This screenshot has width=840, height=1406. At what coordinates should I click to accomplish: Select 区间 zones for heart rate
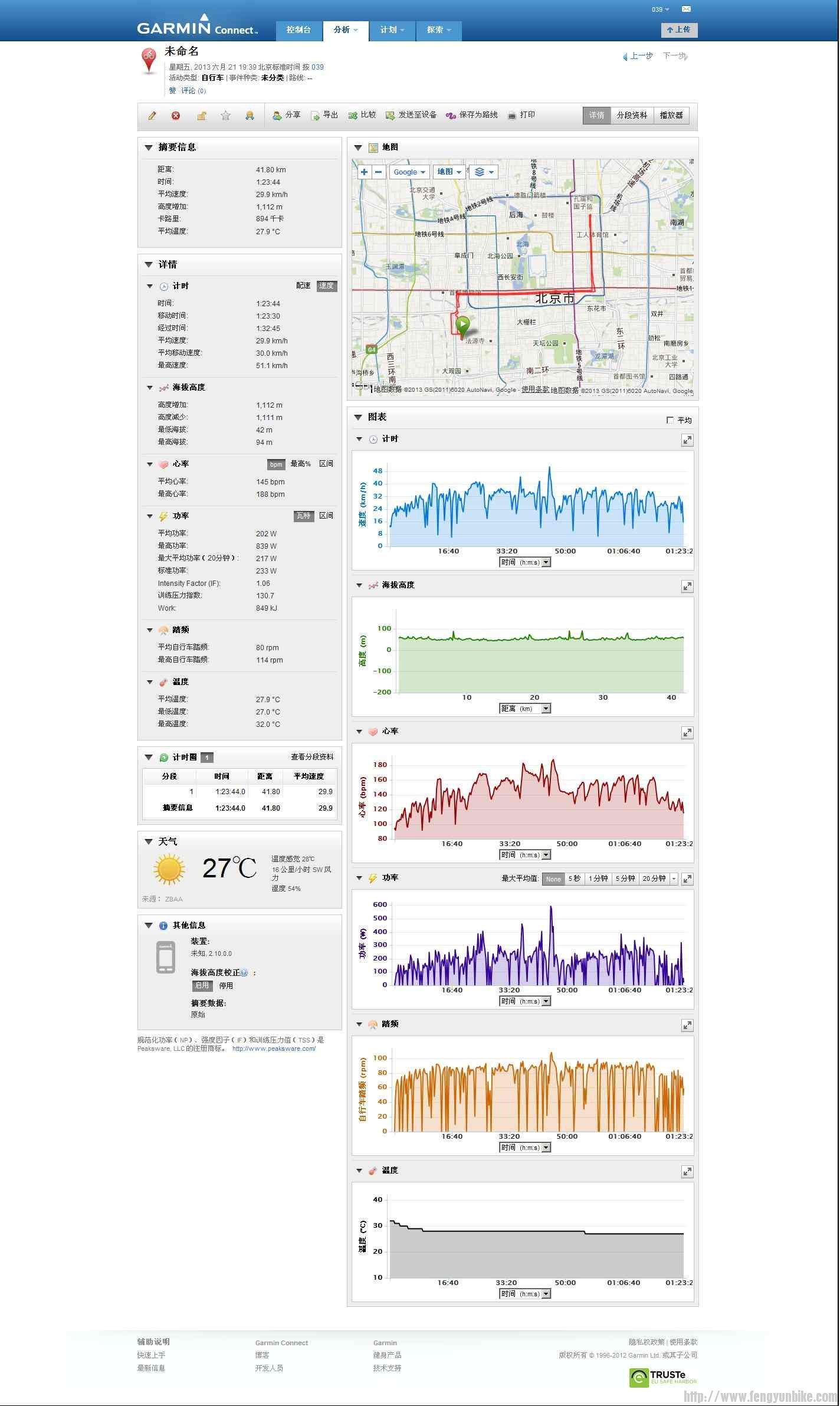click(x=326, y=464)
